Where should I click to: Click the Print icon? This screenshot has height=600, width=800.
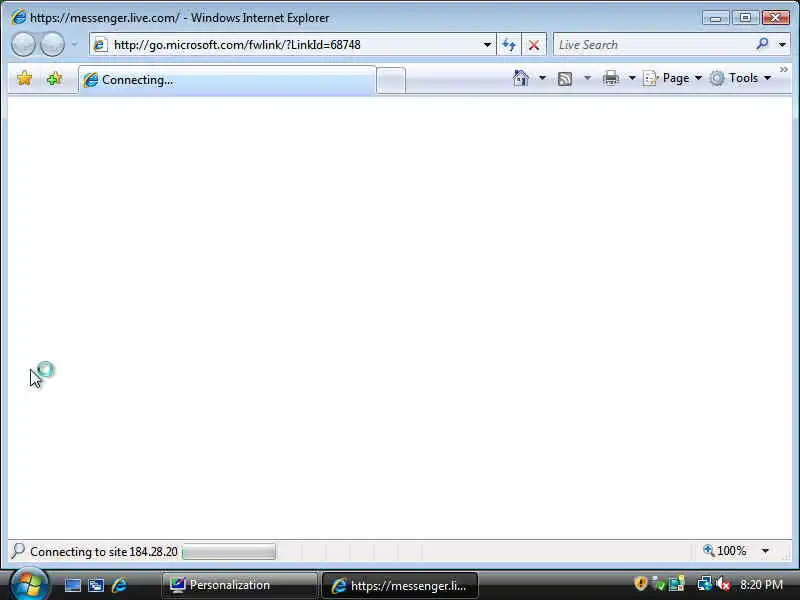611,78
